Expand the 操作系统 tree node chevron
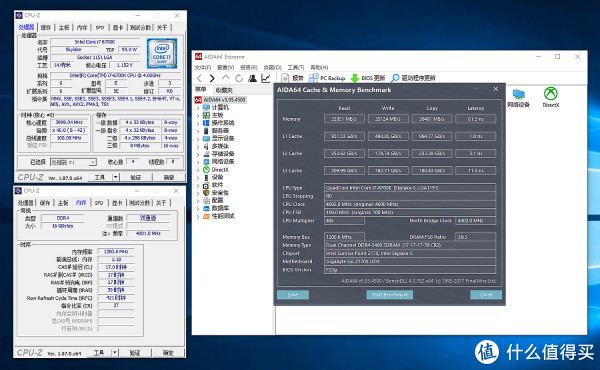 point(198,123)
